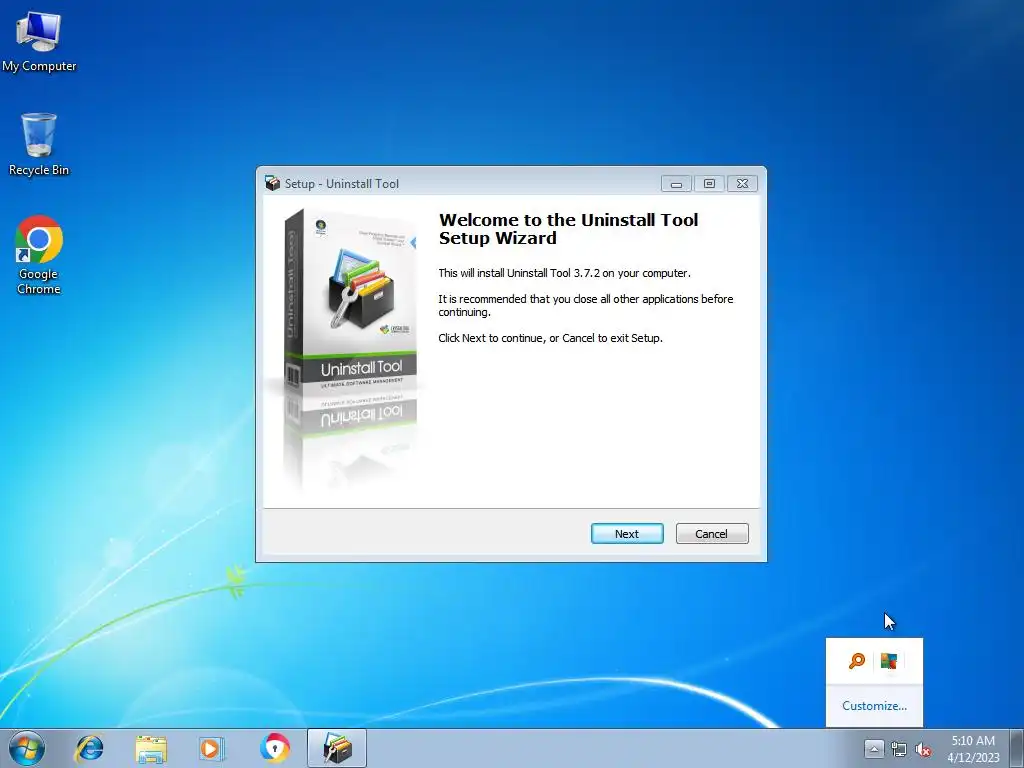The height and width of the screenshot is (768, 1024).
Task: Open the My Computer desktop icon
Action: point(39,42)
